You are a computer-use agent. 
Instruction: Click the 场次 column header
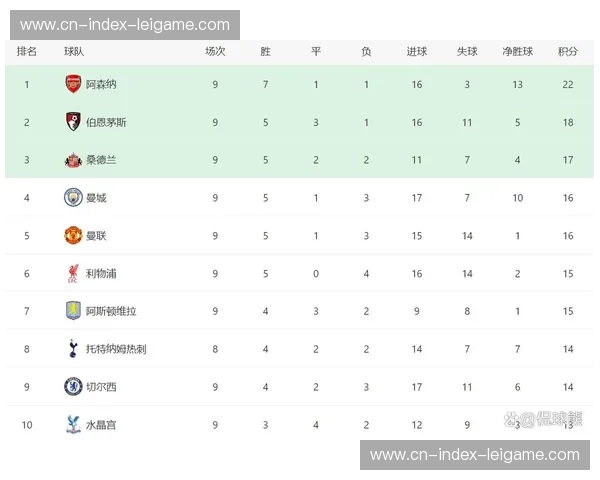(215, 51)
